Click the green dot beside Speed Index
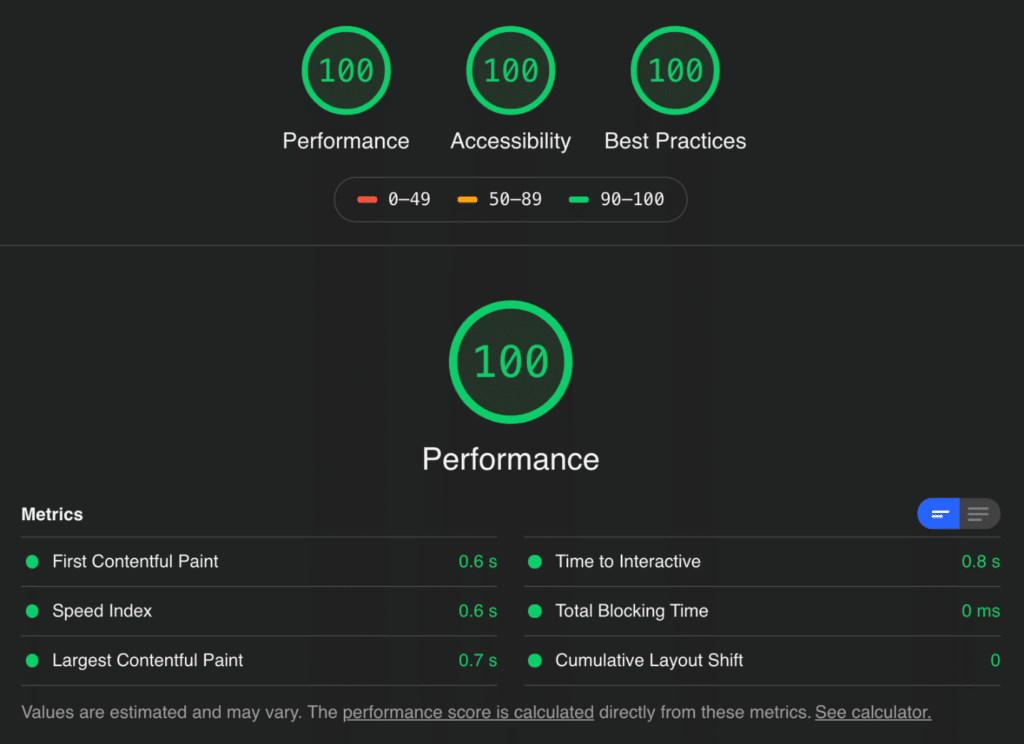 coord(32,611)
